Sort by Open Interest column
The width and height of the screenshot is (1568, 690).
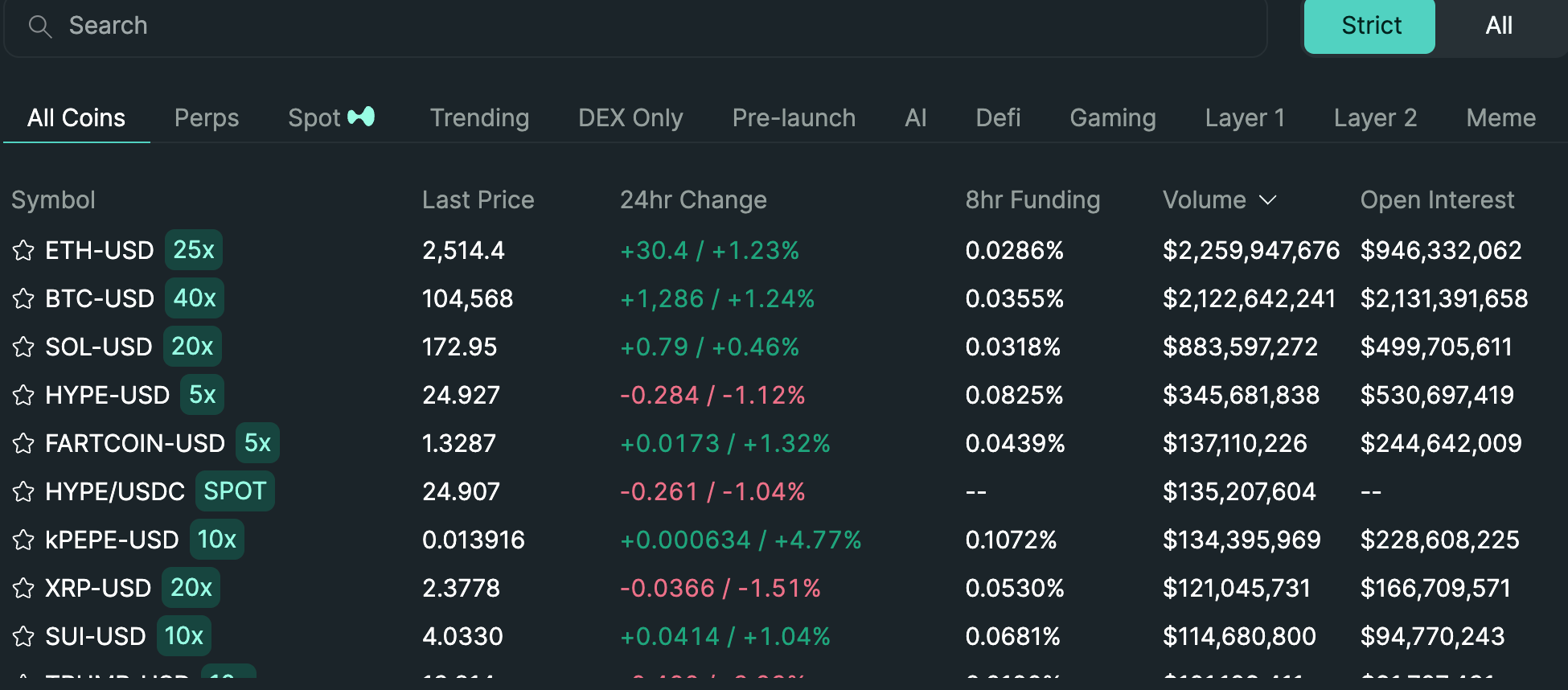[x=1437, y=199]
